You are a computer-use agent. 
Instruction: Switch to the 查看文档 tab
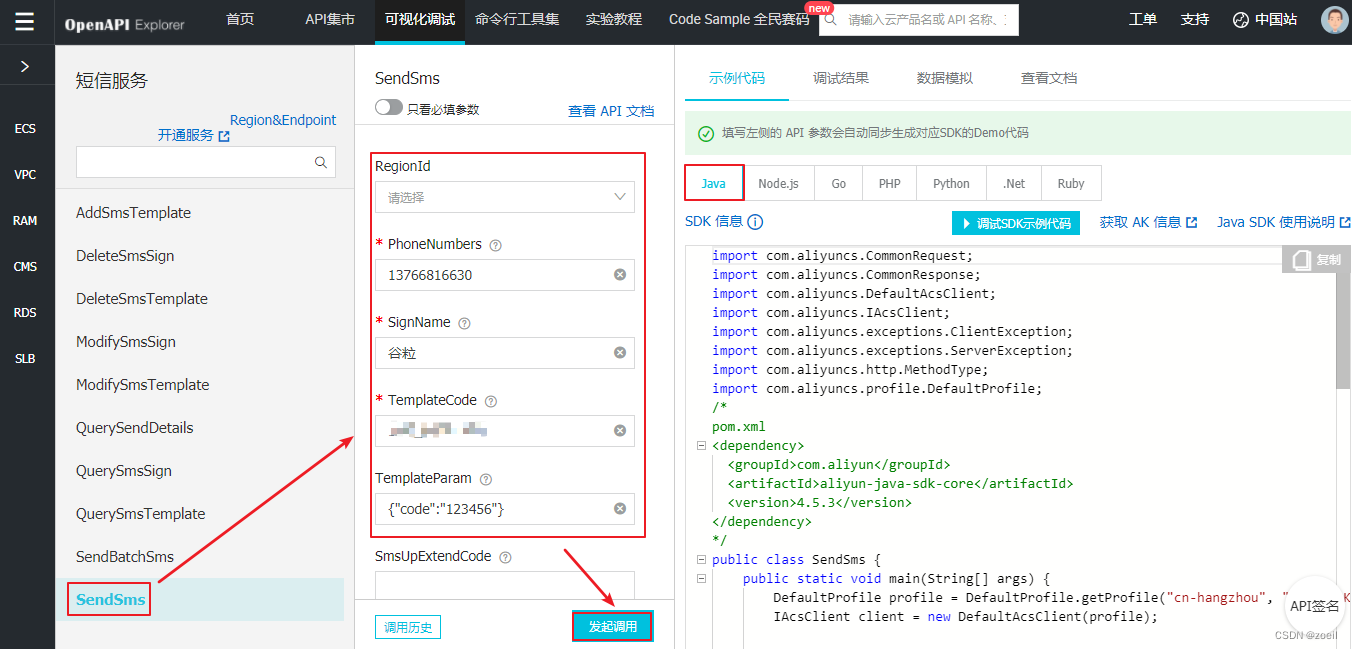(x=1049, y=78)
